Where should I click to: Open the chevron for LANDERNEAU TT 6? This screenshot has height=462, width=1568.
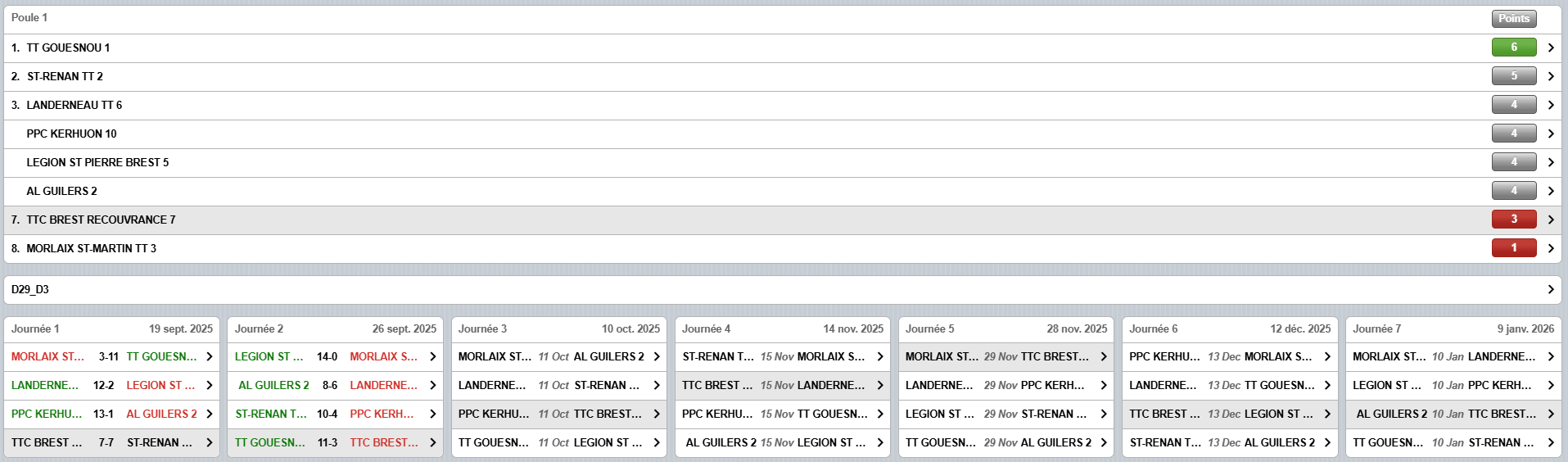(1550, 105)
